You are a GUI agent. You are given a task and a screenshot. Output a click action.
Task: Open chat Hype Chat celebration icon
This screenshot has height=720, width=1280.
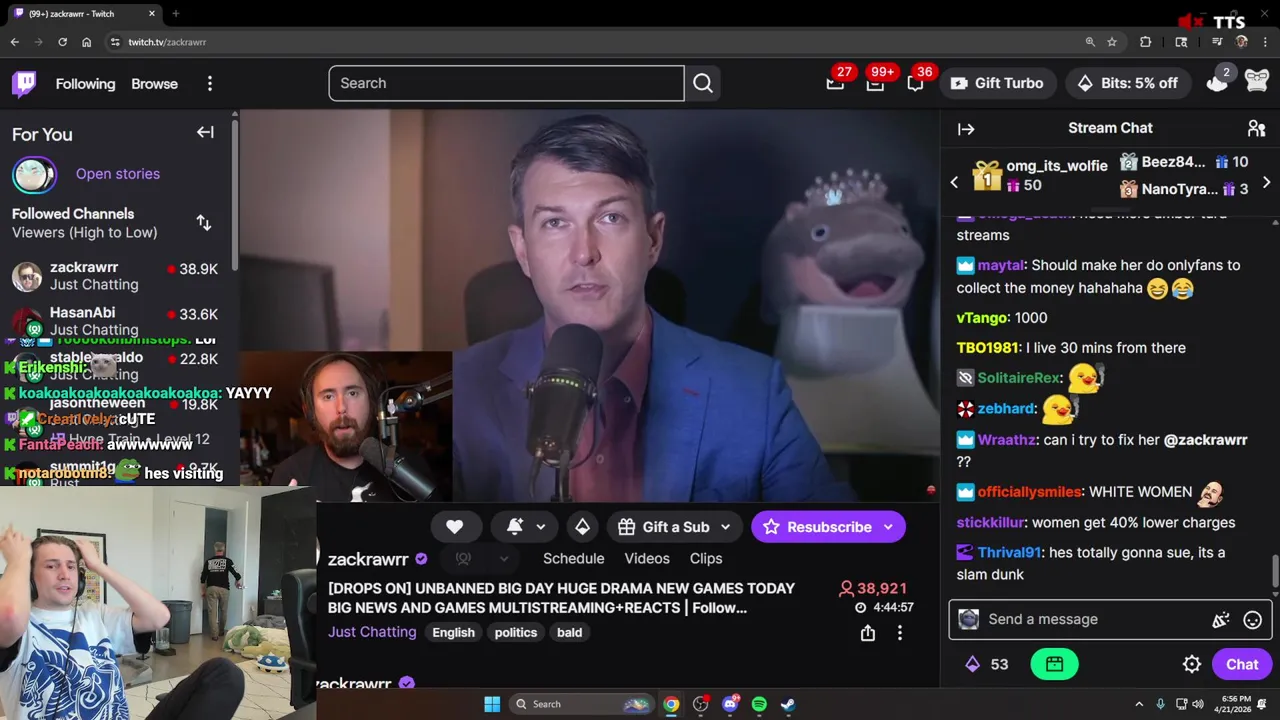(1220, 620)
